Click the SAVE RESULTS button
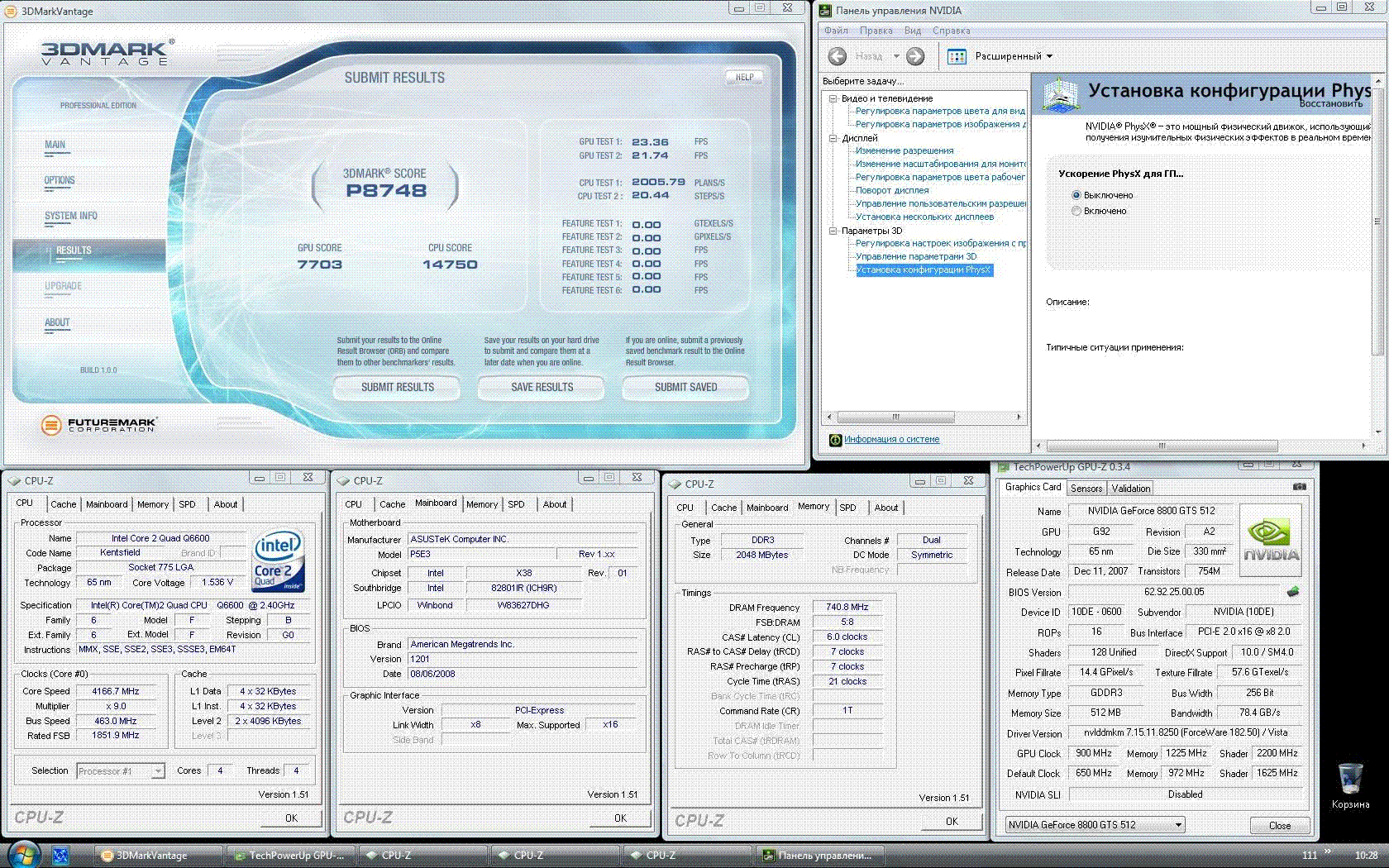 pos(542,387)
